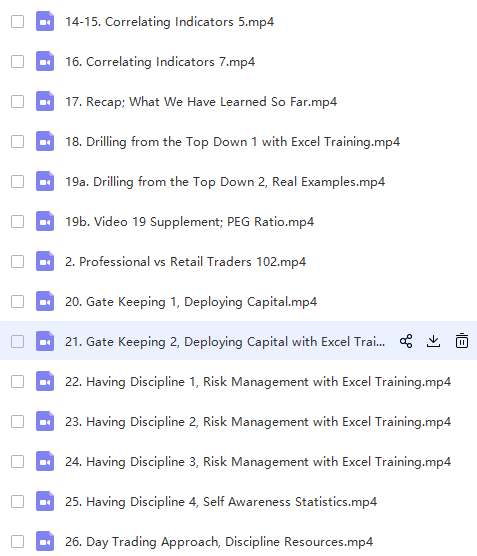Screen dimensions: 477x556
Task: Check the box for 18. Drilling from the Top Down 1
Action: [x=17, y=142]
